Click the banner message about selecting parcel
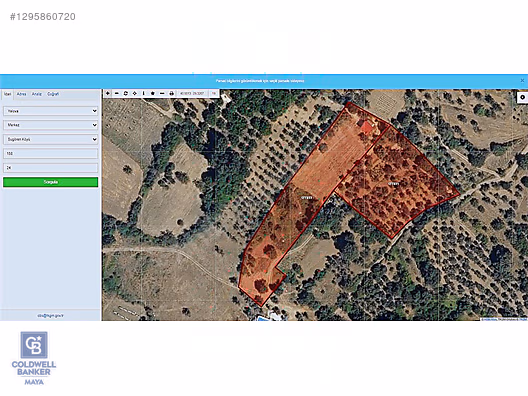528x396 pixels. click(x=260, y=81)
